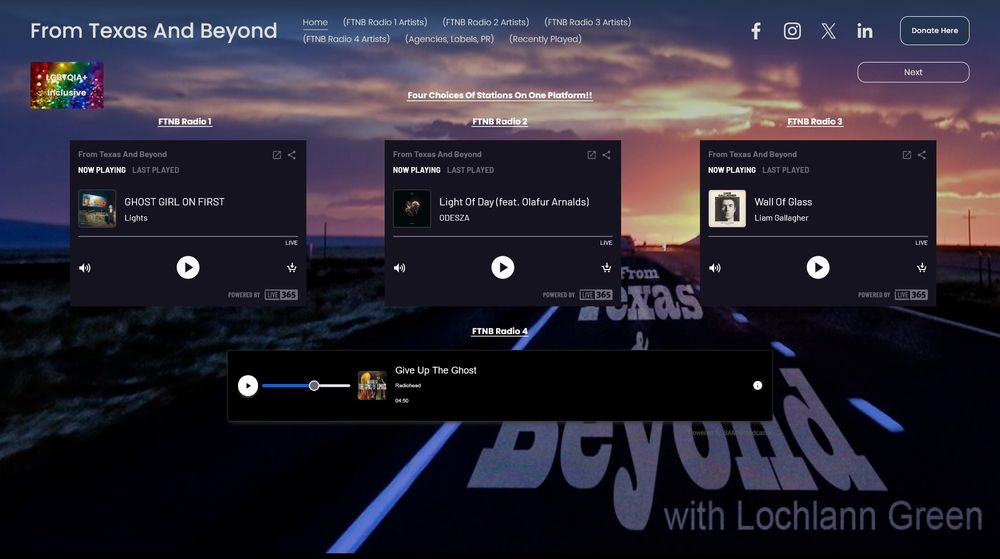Viewport: 1000px width, 559px height.
Task: Click the Next button
Action: point(913,72)
